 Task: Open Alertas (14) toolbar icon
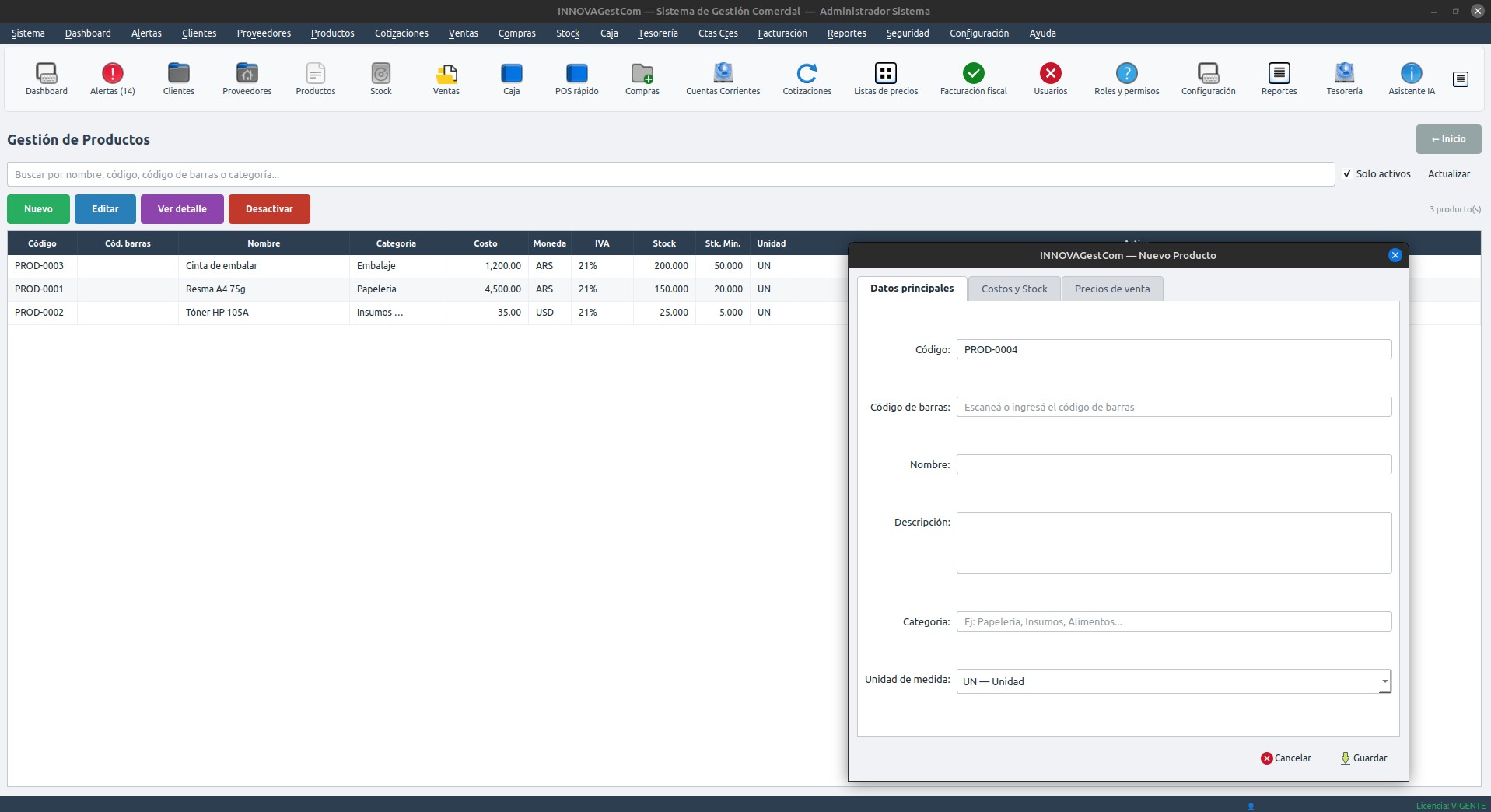point(112,74)
